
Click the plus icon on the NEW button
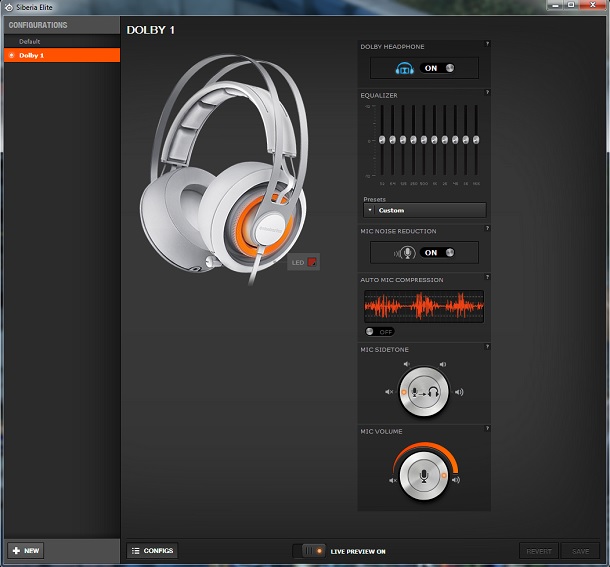(16, 551)
